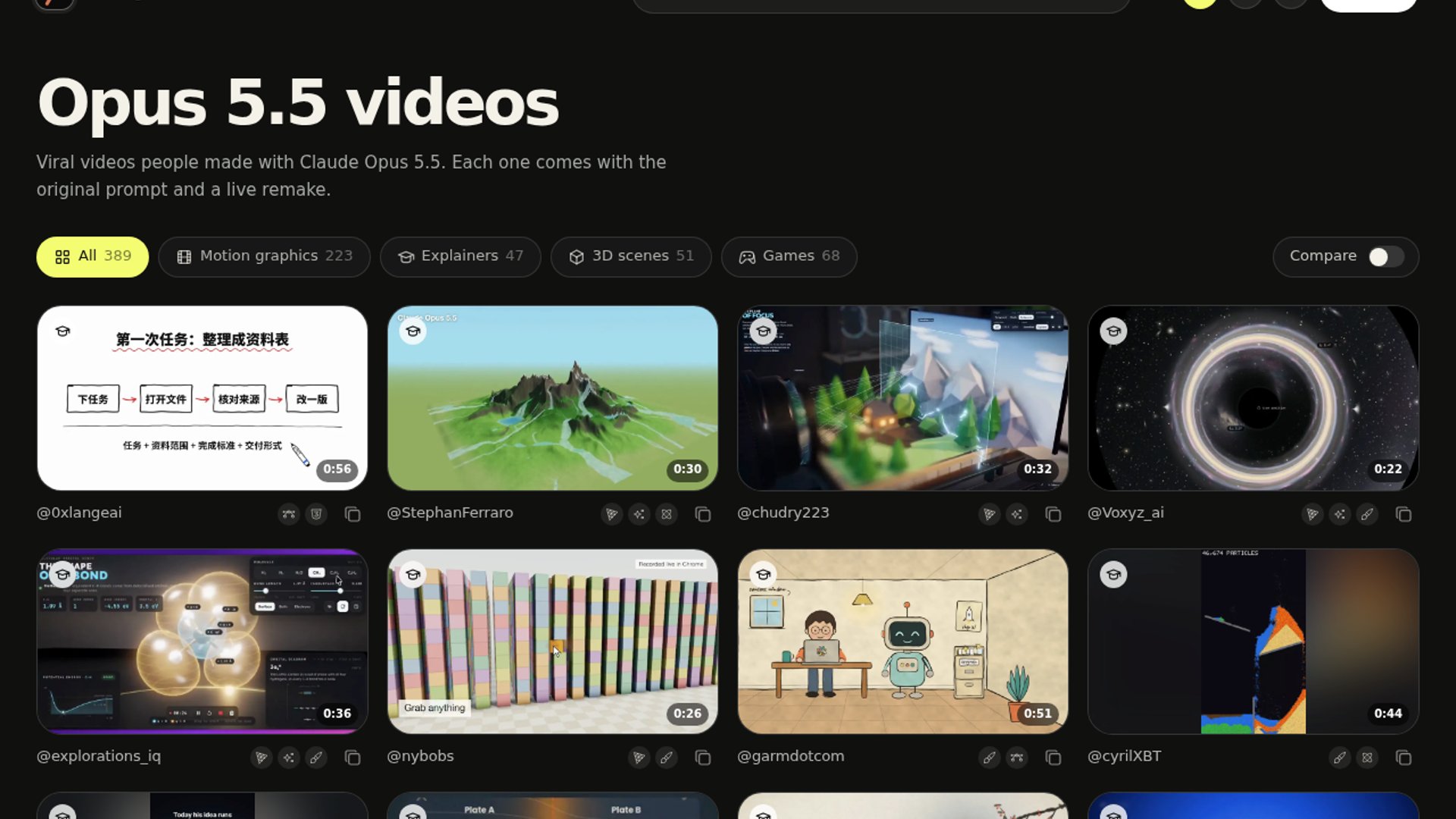Click the brush tag icon for @Voxyz_ai
The height and width of the screenshot is (819, 1456).
[1367, 514]
